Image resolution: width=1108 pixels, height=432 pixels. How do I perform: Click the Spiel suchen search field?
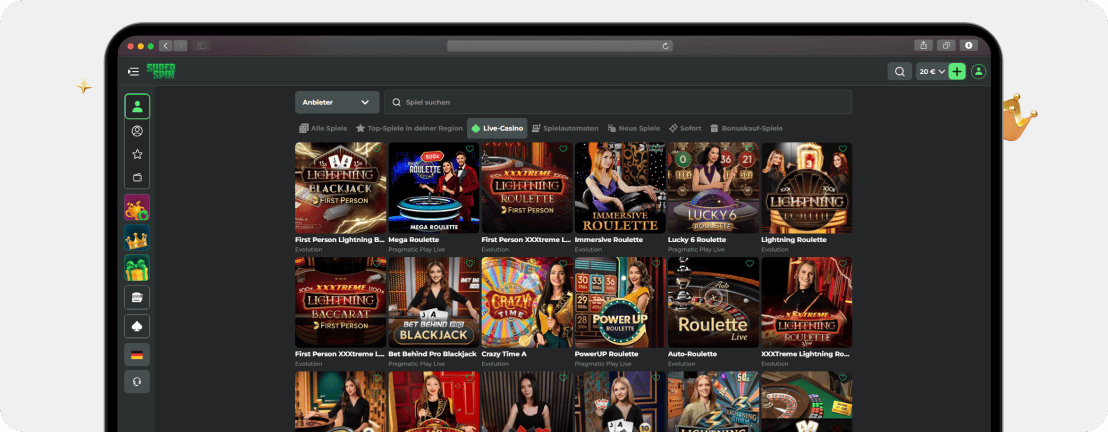[618, 102]
